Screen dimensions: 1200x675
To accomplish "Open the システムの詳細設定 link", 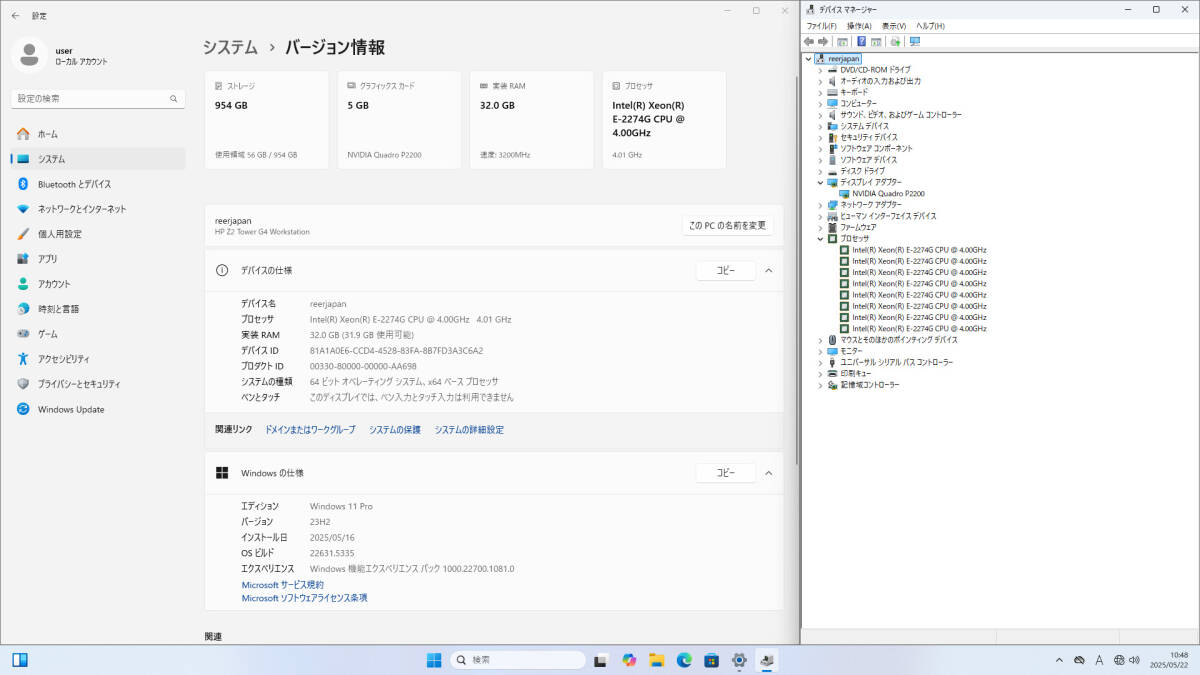I will coord(469,430).
